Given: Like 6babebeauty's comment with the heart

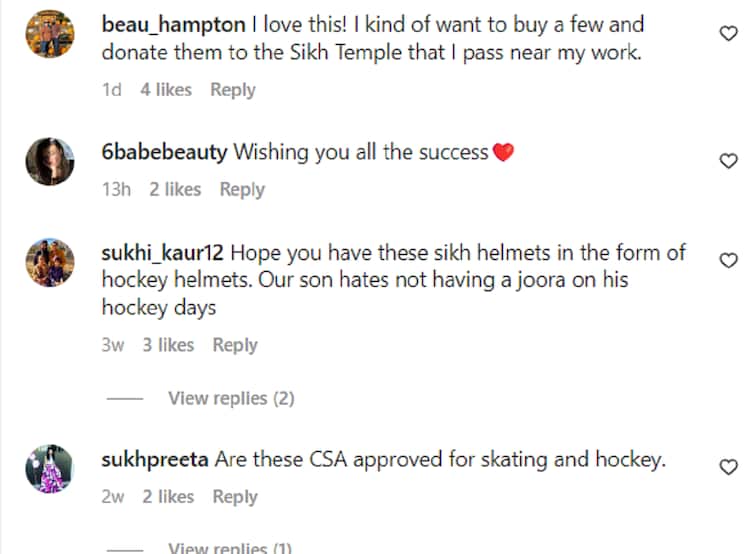Looking at the screenshot, I should tap(729, 161).
